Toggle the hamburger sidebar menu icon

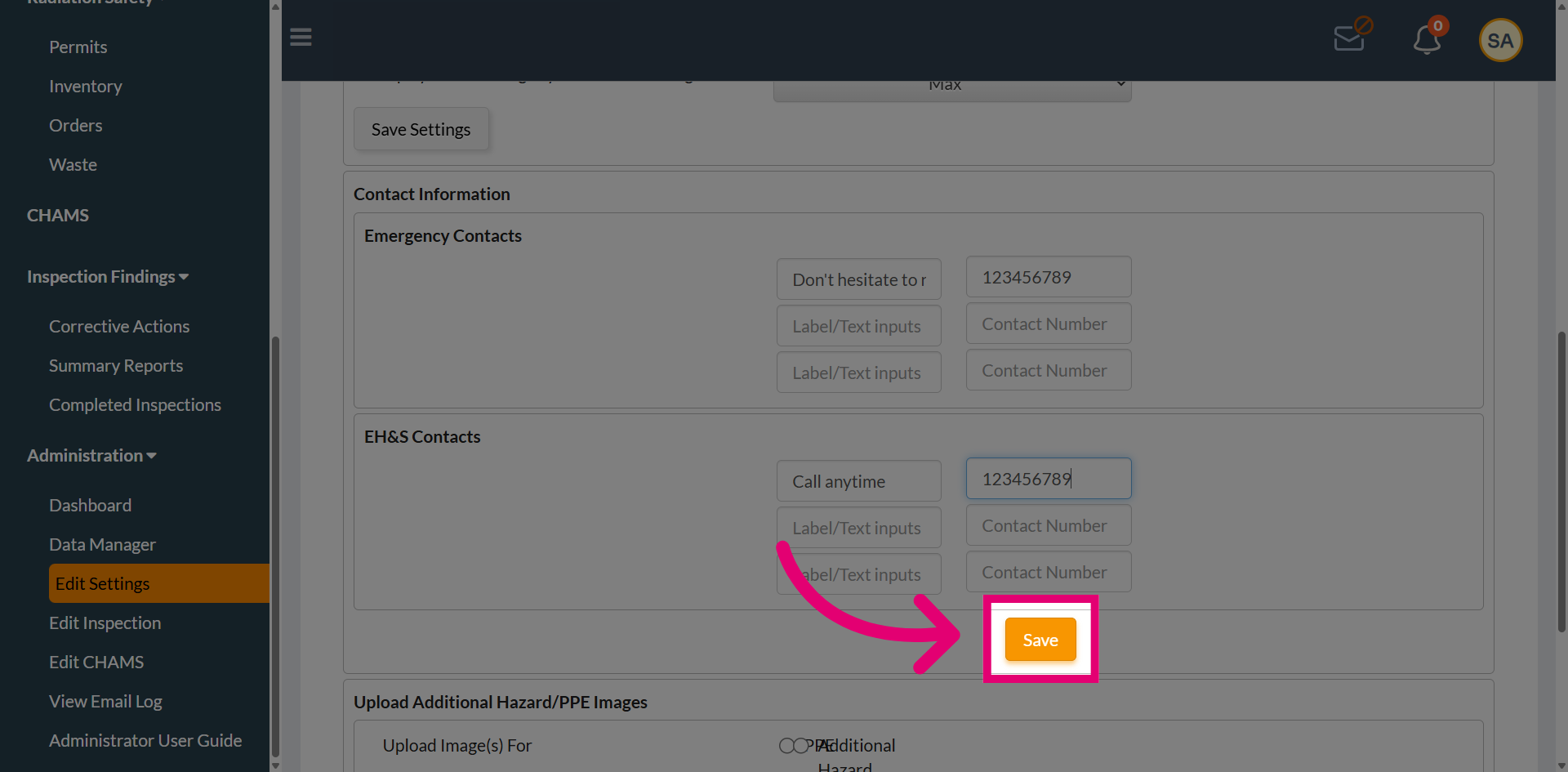click(x=301, y=37)
